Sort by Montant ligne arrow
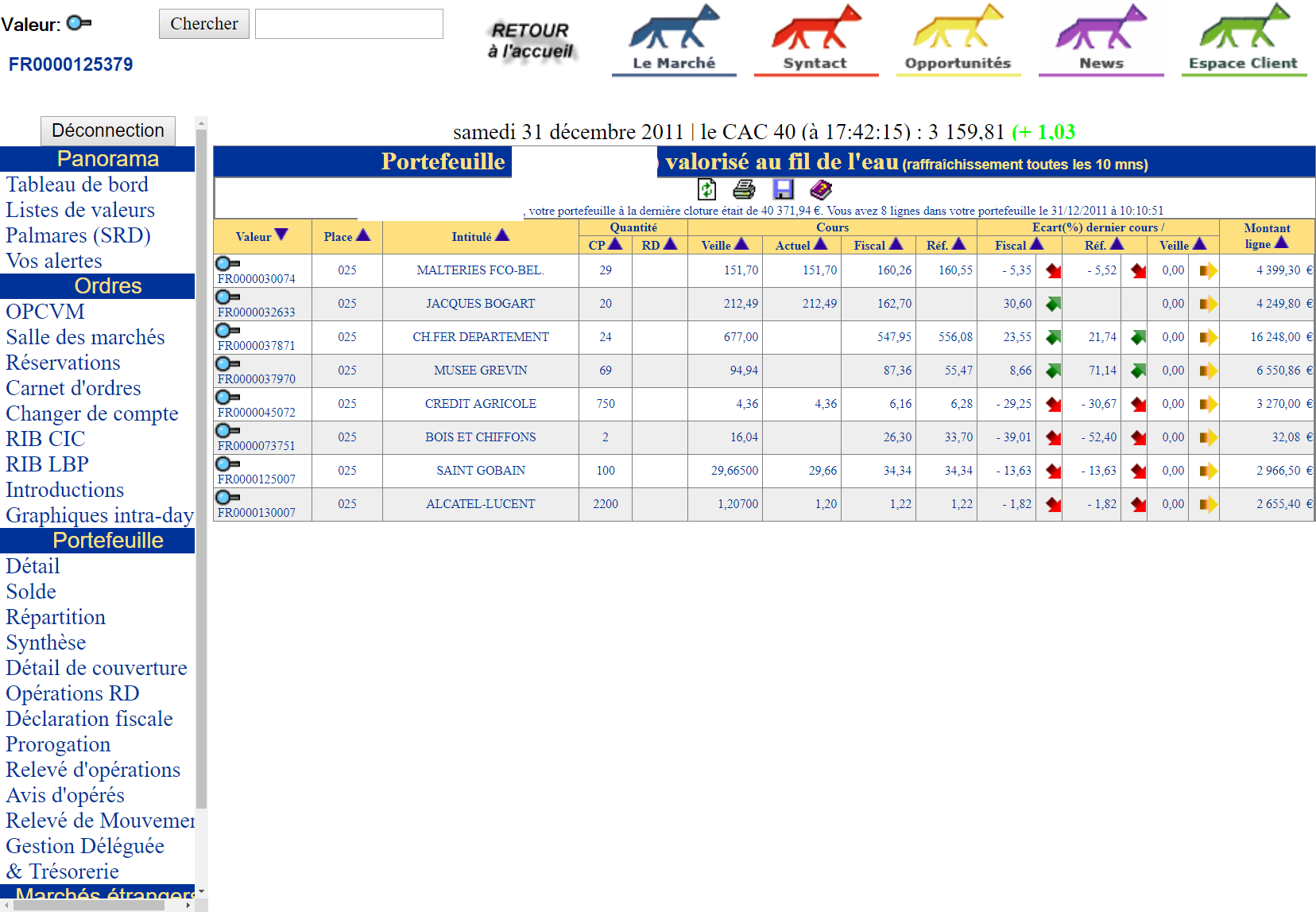This screenshot has height=912, width=1316. (x=1281, y=243)
